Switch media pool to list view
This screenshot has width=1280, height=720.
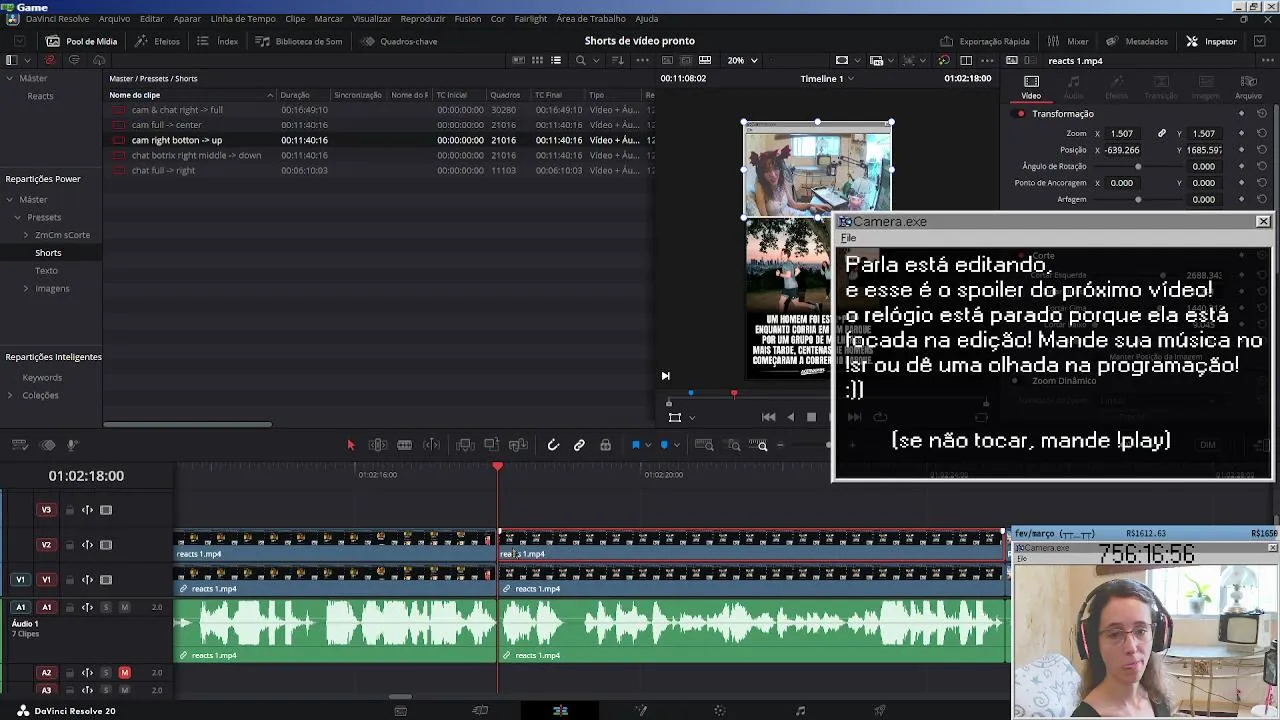click(556, 60)
